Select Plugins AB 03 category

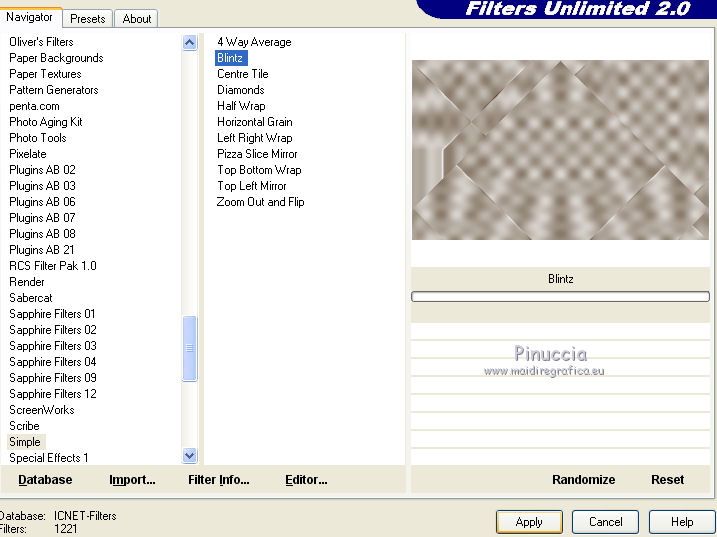pyautogui.click(x=42, y=186)
